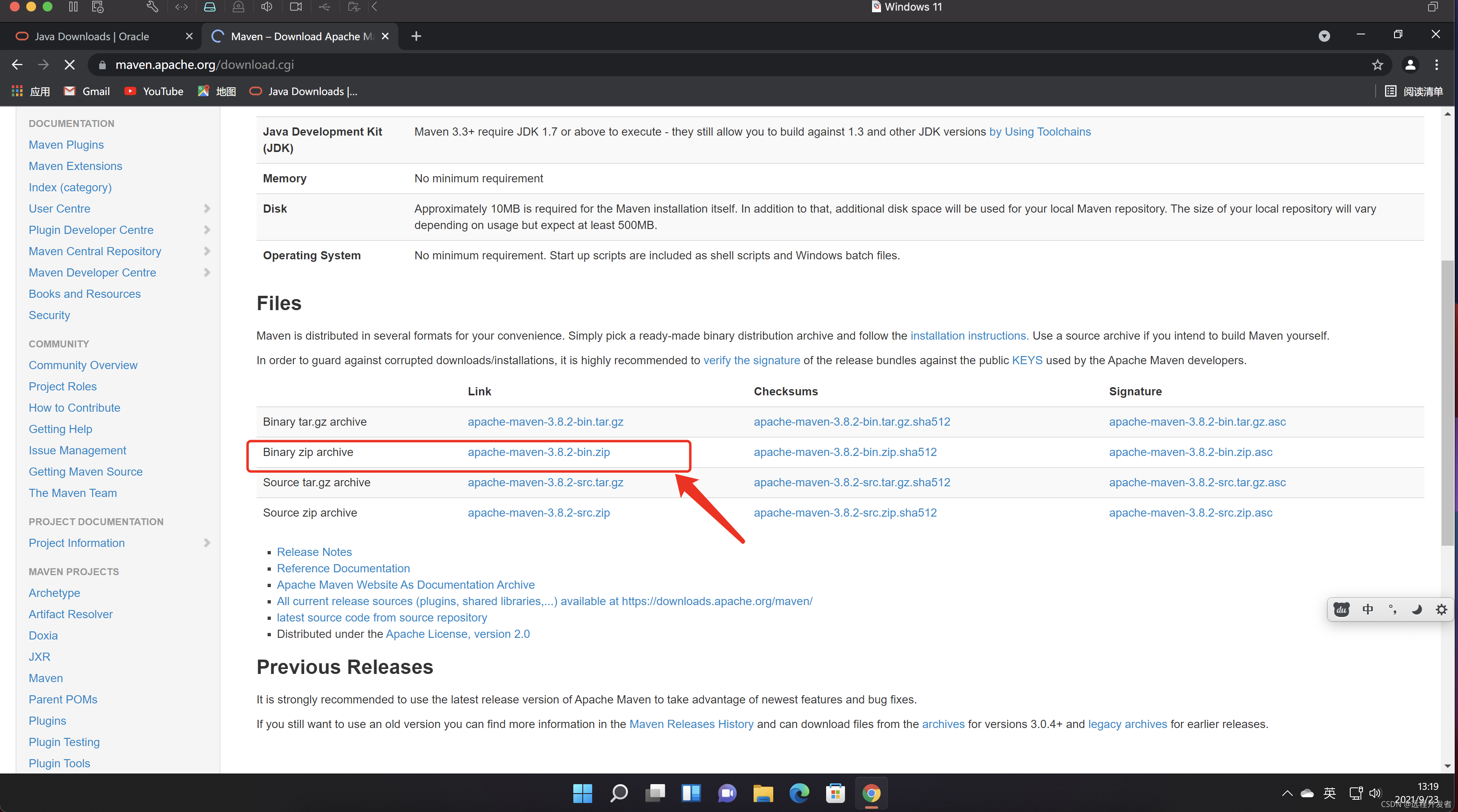This screenshot has width=1458, height=812.
Task: Open apache-maven-3.8.2-src.zip.sha512 checksum
Action: pyautogui.click(x=845, y=513)
